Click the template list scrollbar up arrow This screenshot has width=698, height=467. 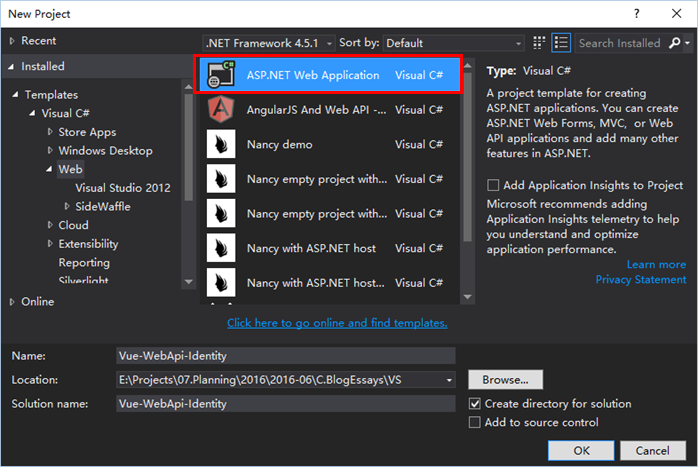coord(467,65)
